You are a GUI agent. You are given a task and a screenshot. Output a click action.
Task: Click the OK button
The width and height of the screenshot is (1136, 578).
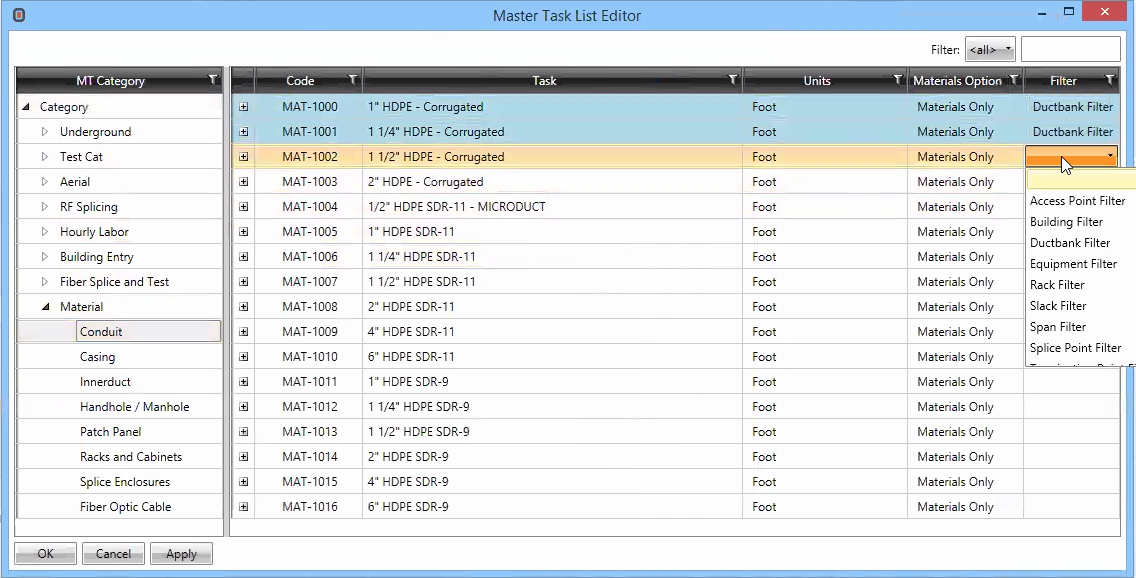pyautogui.click(x=46, y=553)
